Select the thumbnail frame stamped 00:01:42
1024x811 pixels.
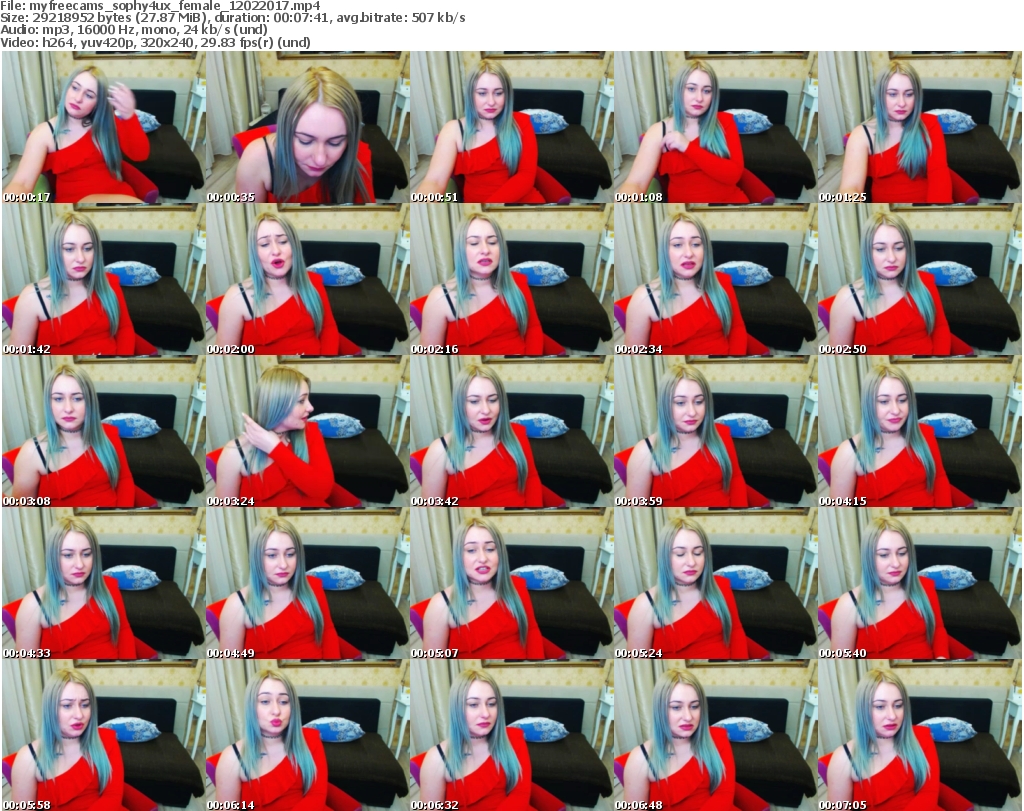pos(103,279)
